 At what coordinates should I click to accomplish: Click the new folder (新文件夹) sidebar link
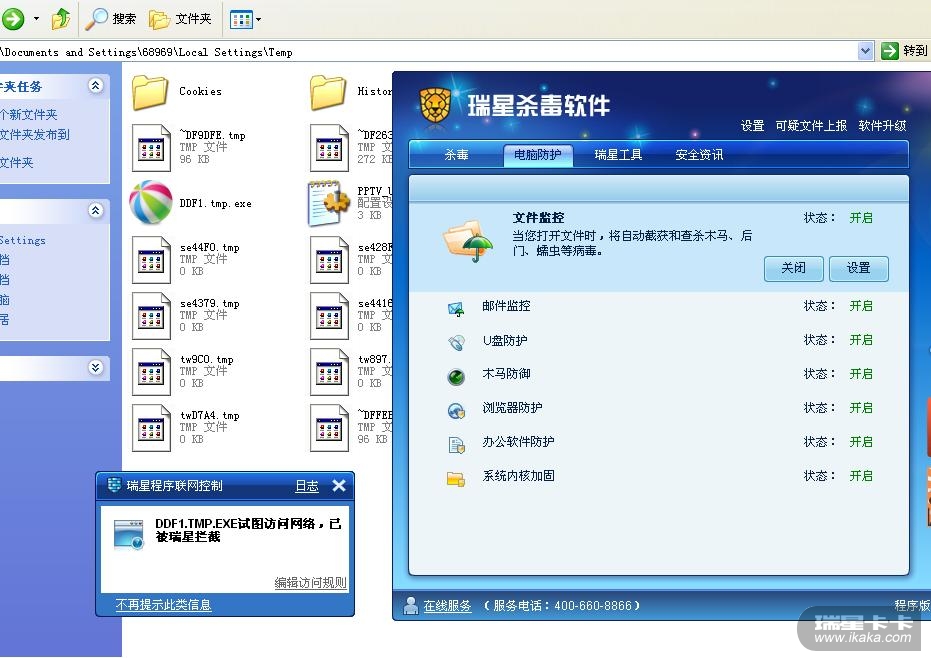click(x=28, y=114)
